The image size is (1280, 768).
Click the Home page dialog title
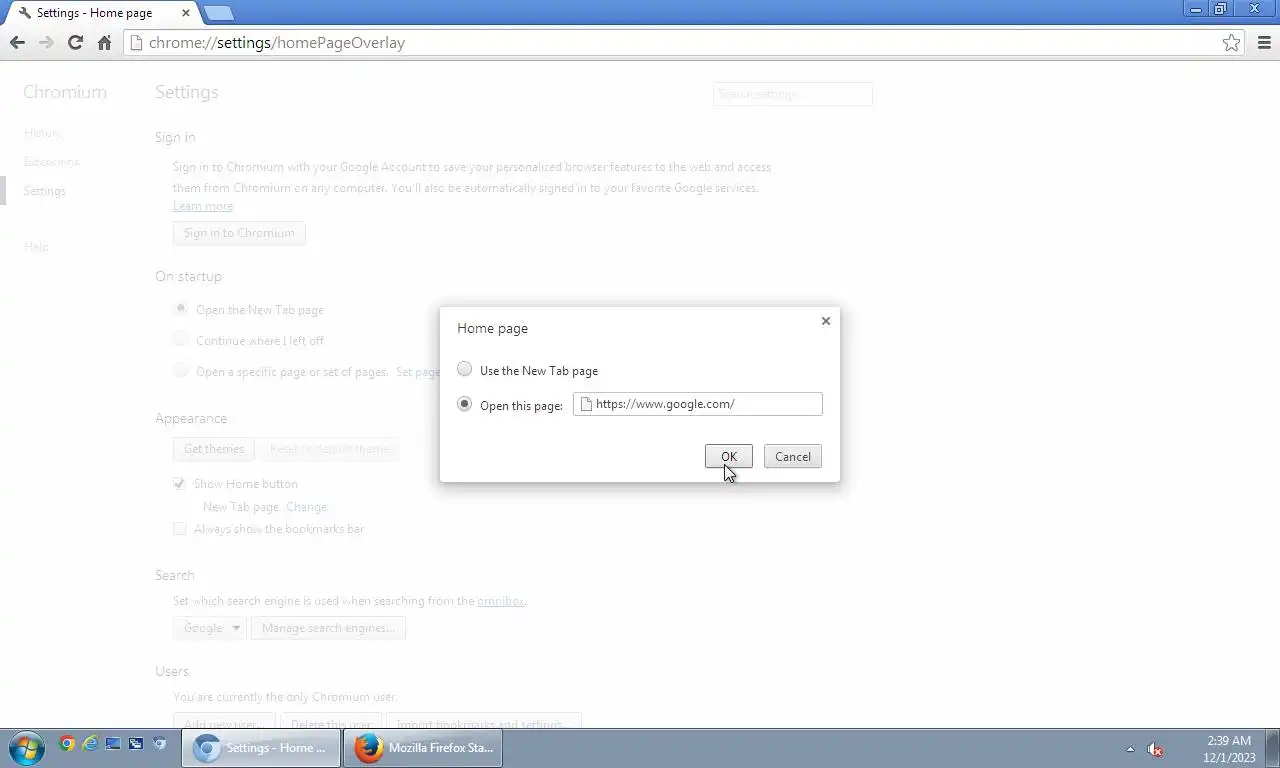coord(492,328)
